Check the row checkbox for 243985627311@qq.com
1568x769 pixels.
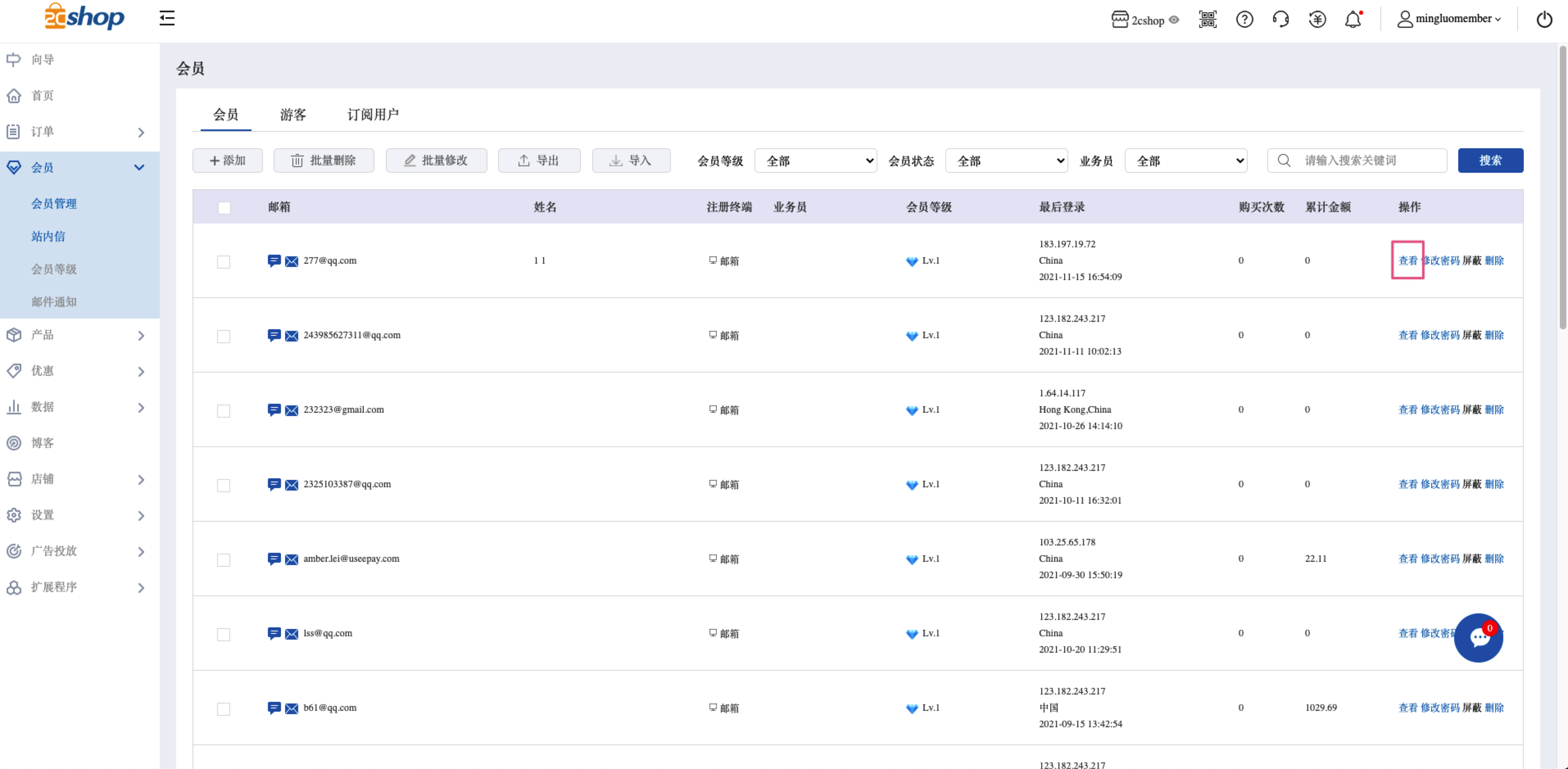click(223, 337)
